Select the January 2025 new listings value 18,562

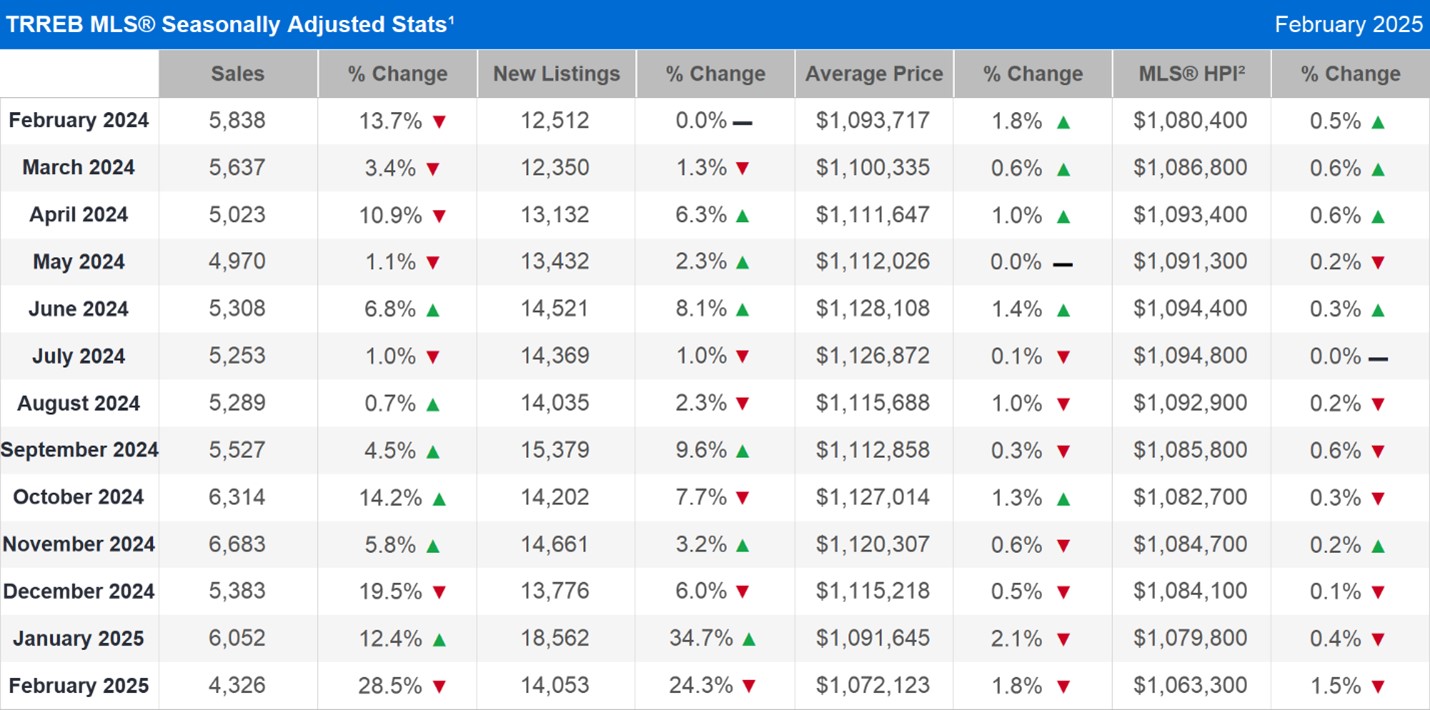click(557, 638)
